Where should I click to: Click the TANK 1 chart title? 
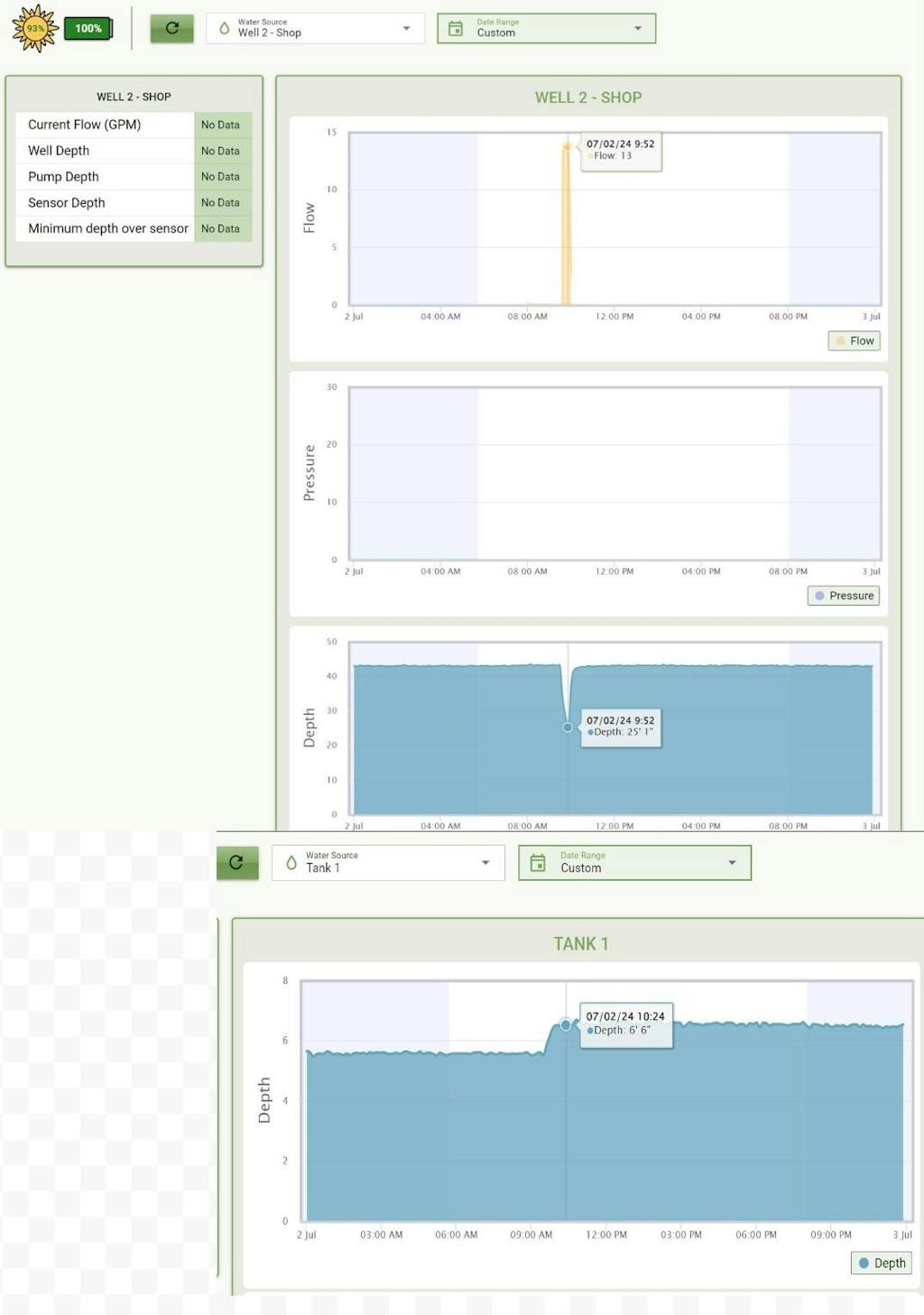(x=580, y=944)
